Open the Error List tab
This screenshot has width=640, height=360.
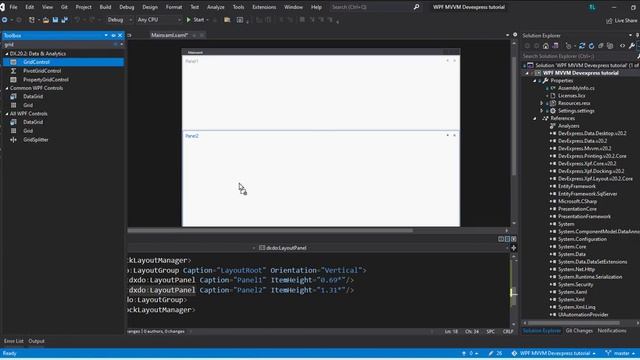click(14, 341)
